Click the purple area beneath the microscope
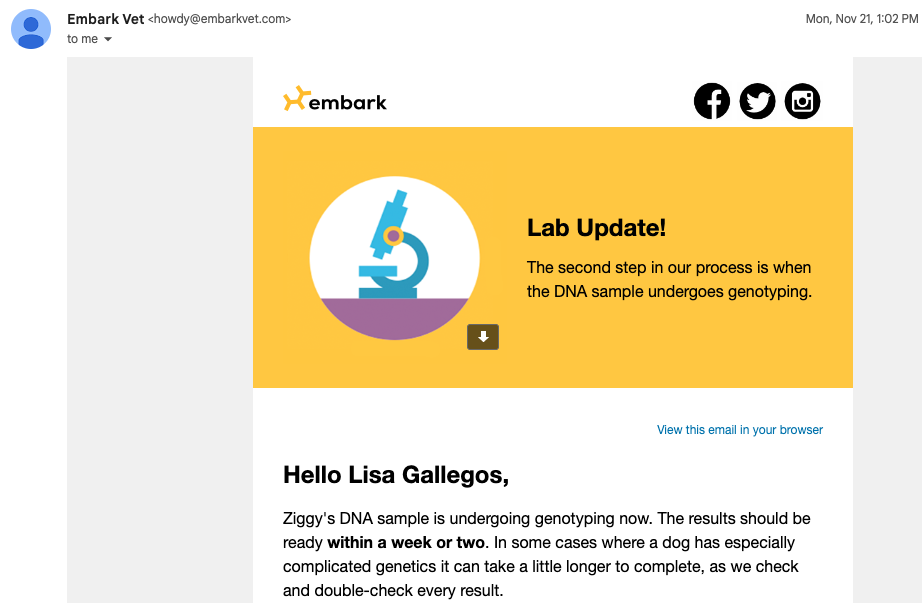922x603 pixels. tap(394, 320)
